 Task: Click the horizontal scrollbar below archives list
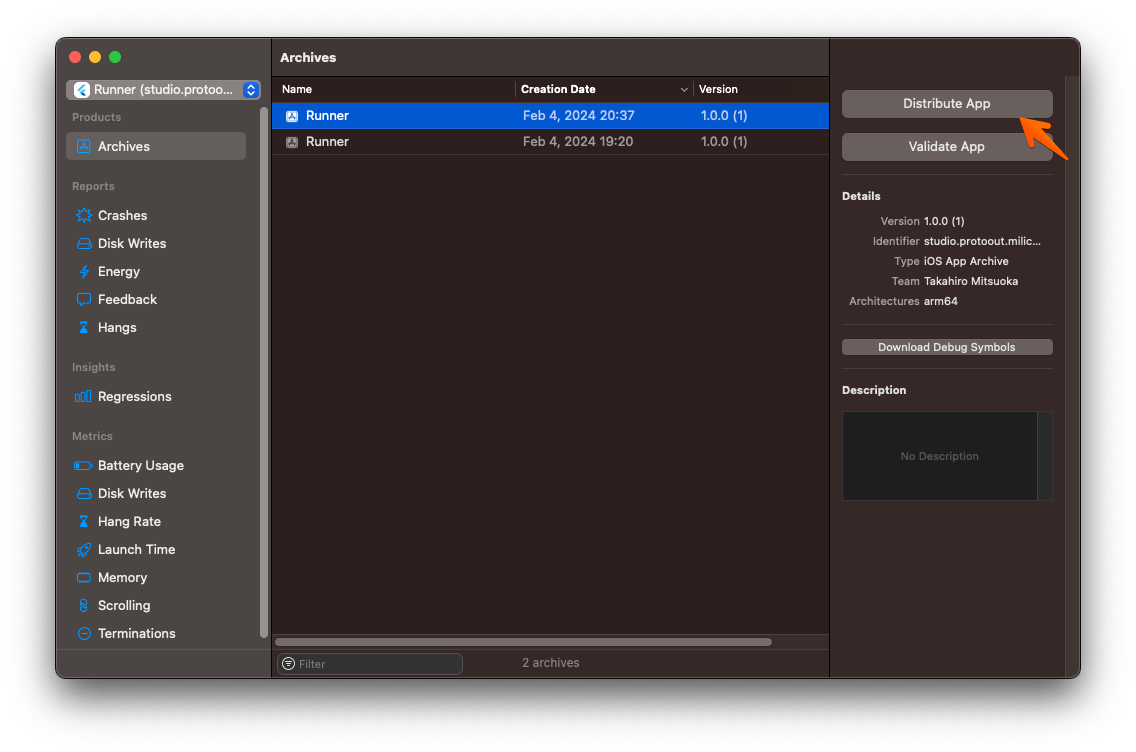[x=523, y=642]
